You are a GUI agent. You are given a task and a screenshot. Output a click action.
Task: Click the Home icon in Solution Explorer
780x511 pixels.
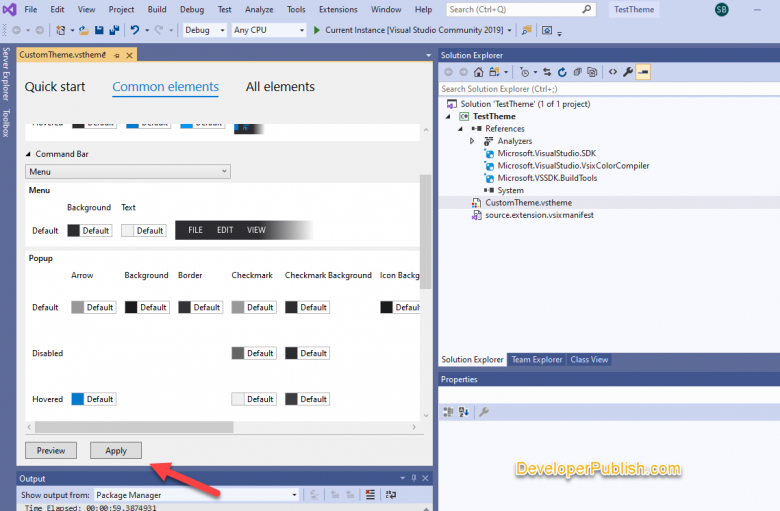click(x=478, y=72)
